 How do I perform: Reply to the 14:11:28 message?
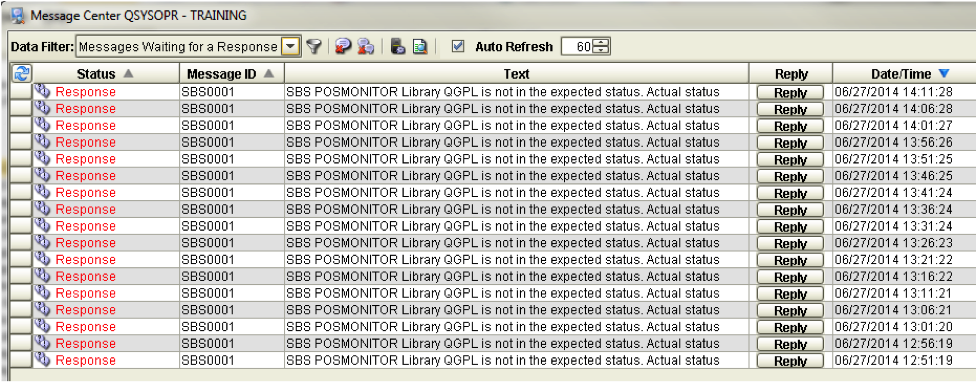click(x=790, y=92)
